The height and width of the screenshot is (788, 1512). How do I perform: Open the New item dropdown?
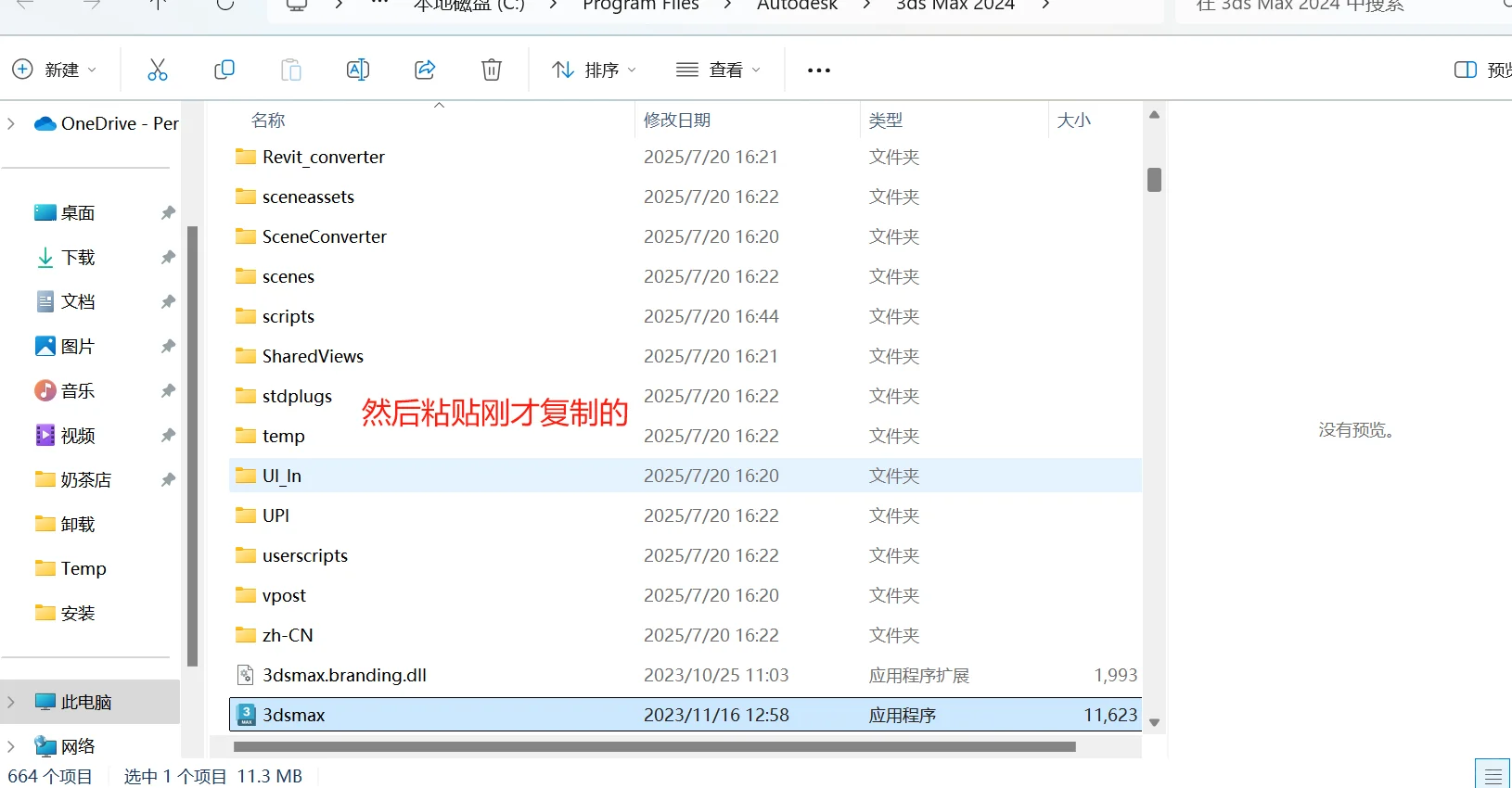click(54, 70)
